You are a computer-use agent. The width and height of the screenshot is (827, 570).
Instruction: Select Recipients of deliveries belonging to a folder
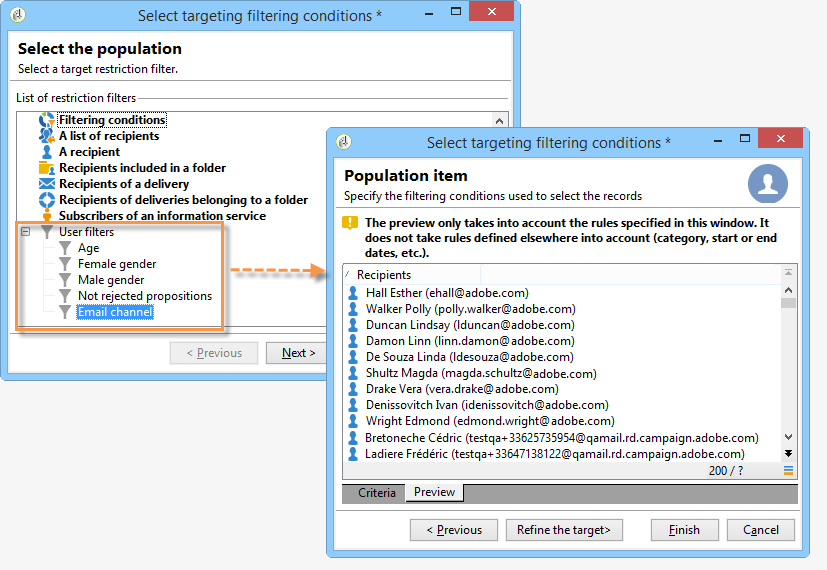[x=184, y=200]
